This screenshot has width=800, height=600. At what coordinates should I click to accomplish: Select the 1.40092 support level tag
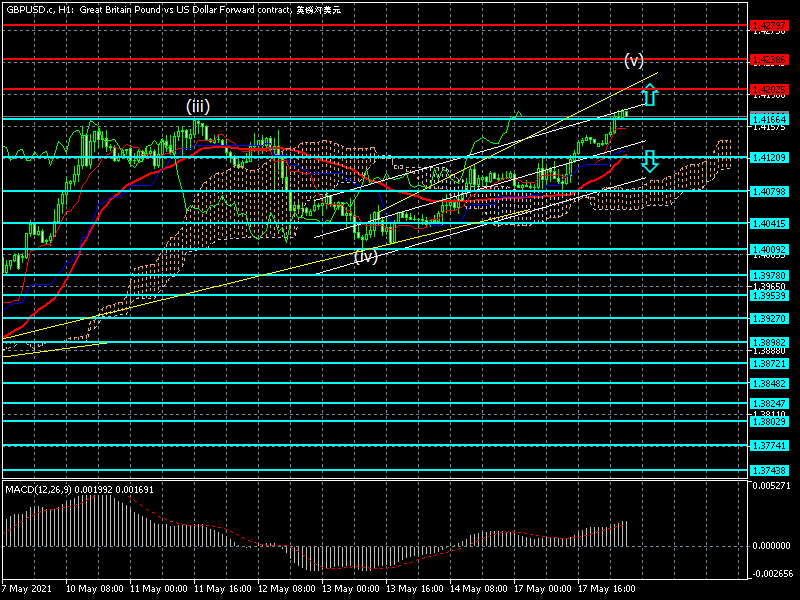pyautogui.click(x=770, y=249)
